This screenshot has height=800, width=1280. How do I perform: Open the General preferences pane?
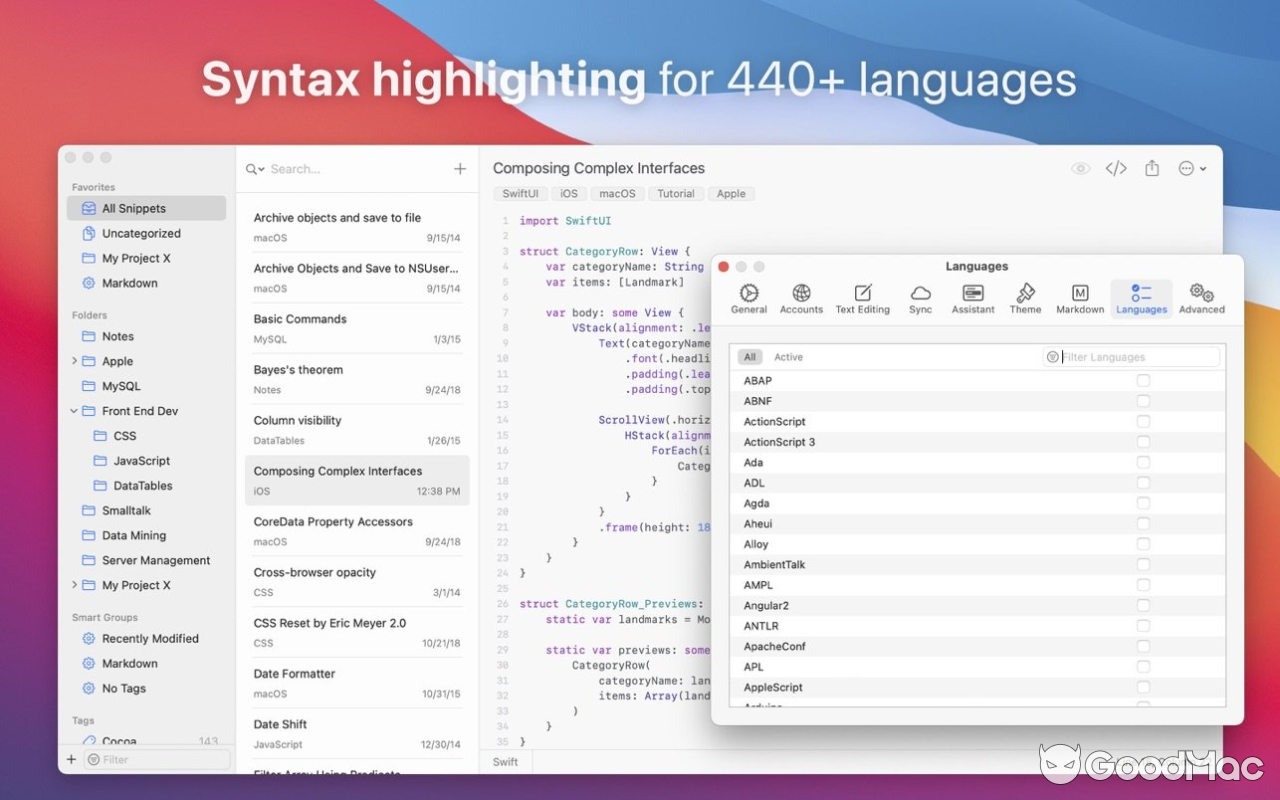pyautogui.click(x=748, y=298)
